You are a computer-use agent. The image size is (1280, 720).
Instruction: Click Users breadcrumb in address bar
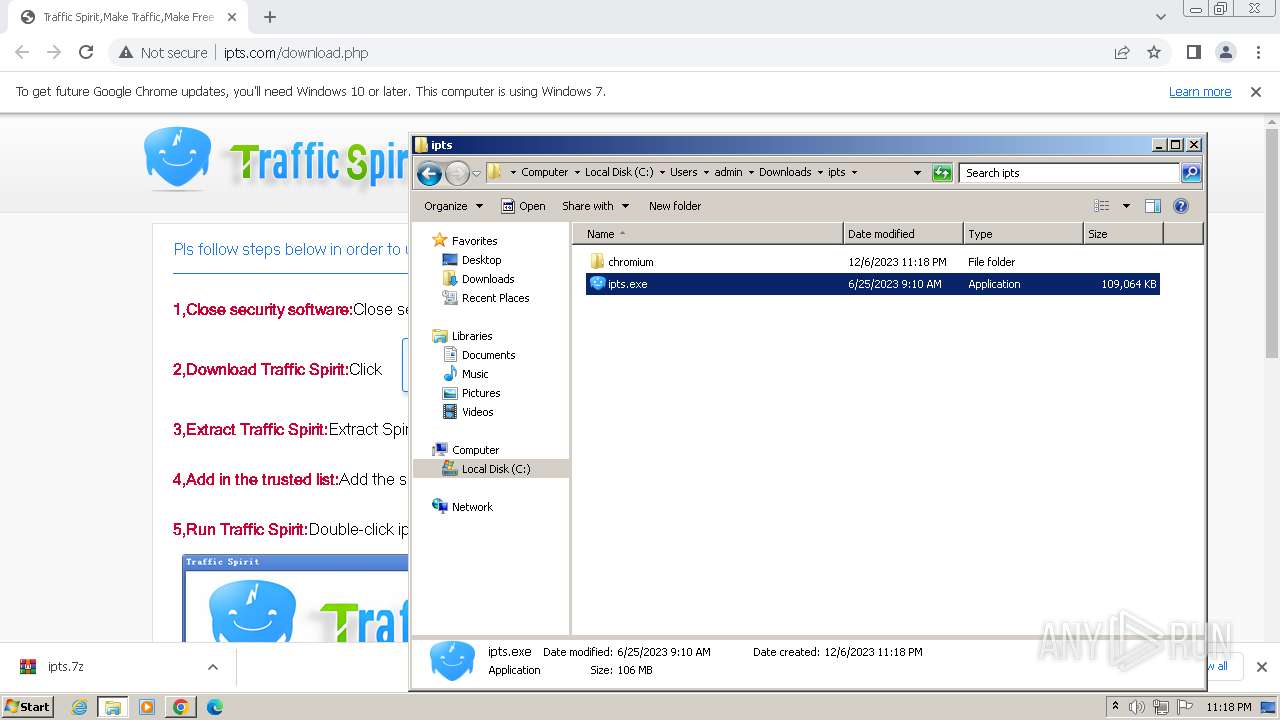(x=684, y=172)
